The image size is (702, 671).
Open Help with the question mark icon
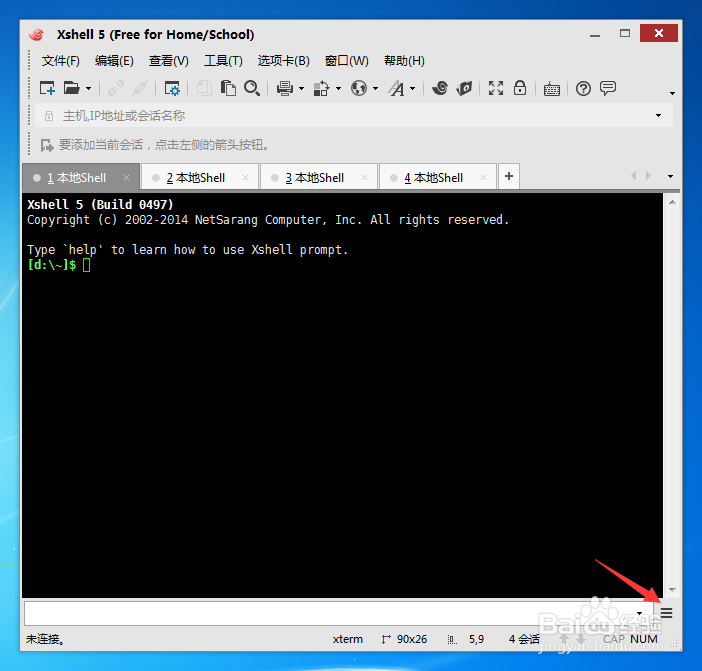pyautogui.click(x=583, y=89)
